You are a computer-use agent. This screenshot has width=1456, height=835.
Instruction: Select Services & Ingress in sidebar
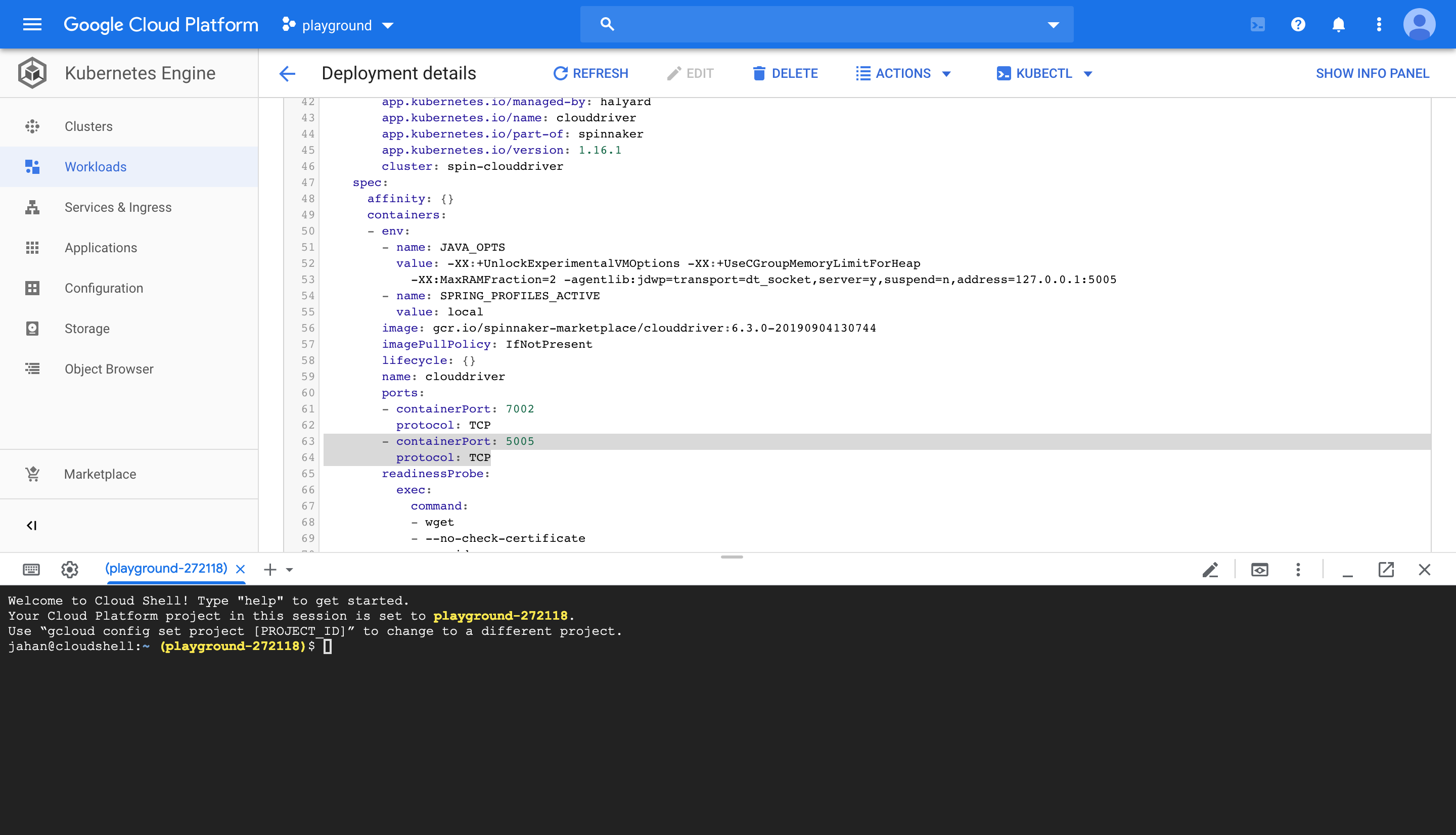point(118,207)
